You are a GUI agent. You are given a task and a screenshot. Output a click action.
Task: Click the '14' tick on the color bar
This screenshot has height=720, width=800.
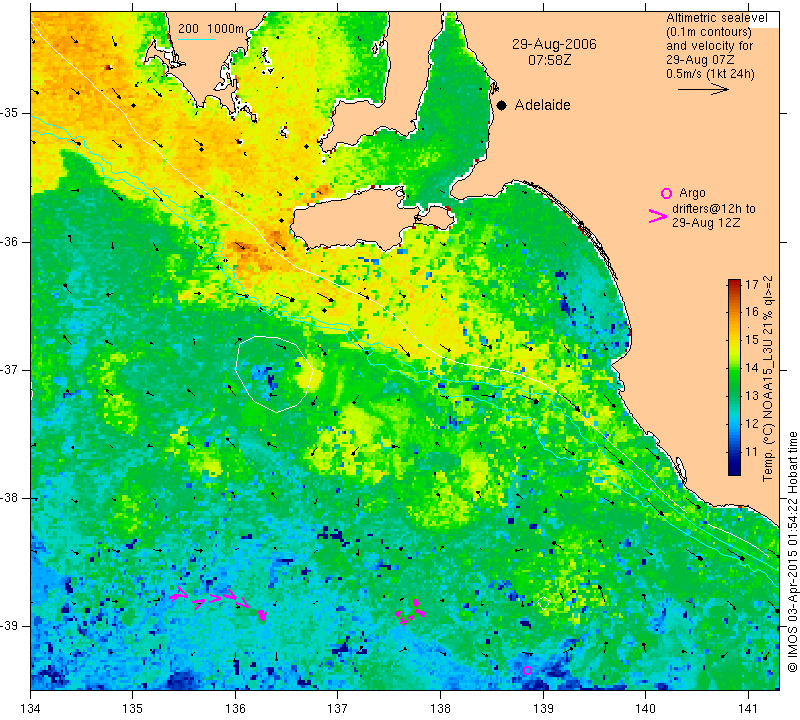(x=752, y=368)
